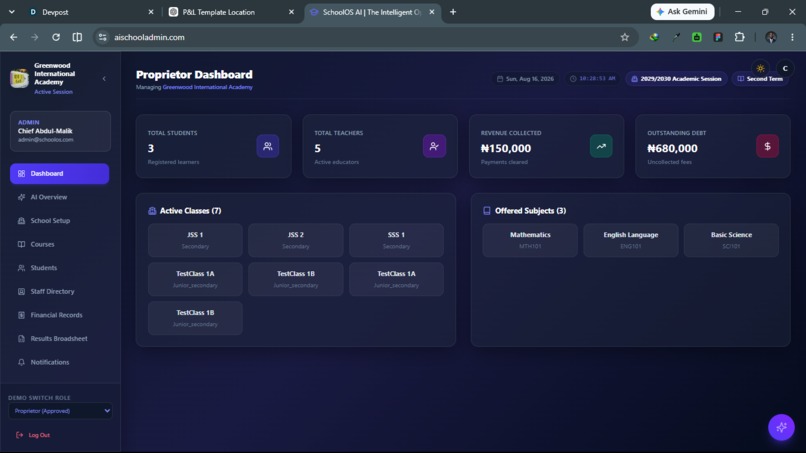Open the Dashboard sidebar item
The height and width of the screenshot is (453, 806).
pos(59,174)
